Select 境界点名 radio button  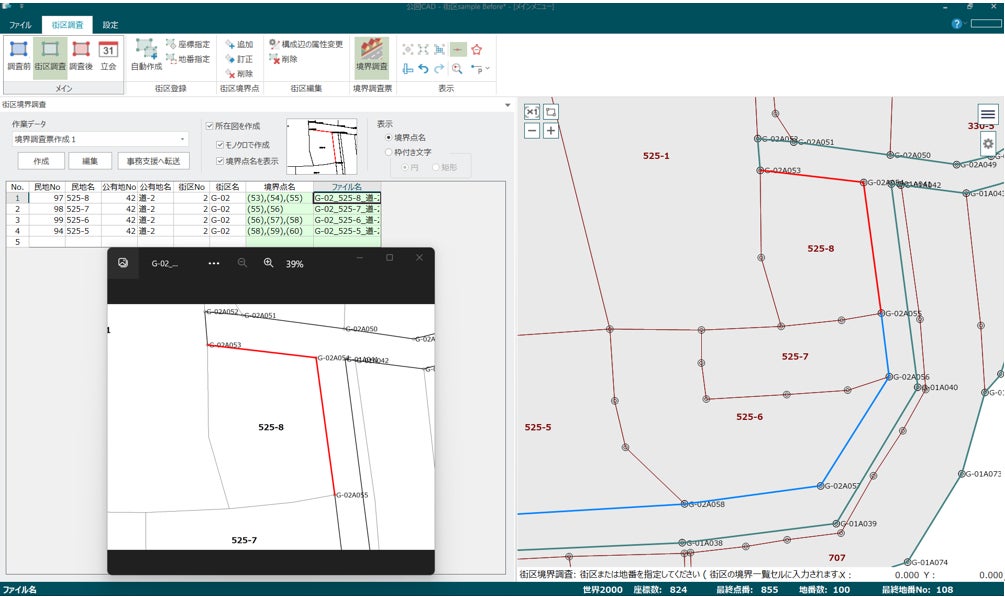tap(388, 137)
